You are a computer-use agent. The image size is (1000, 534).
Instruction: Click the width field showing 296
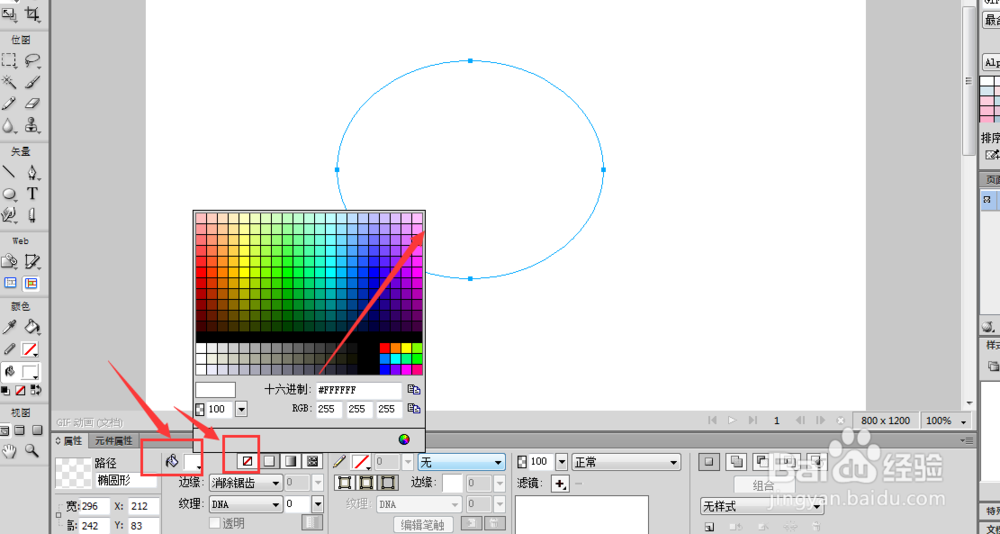point(95,506)
